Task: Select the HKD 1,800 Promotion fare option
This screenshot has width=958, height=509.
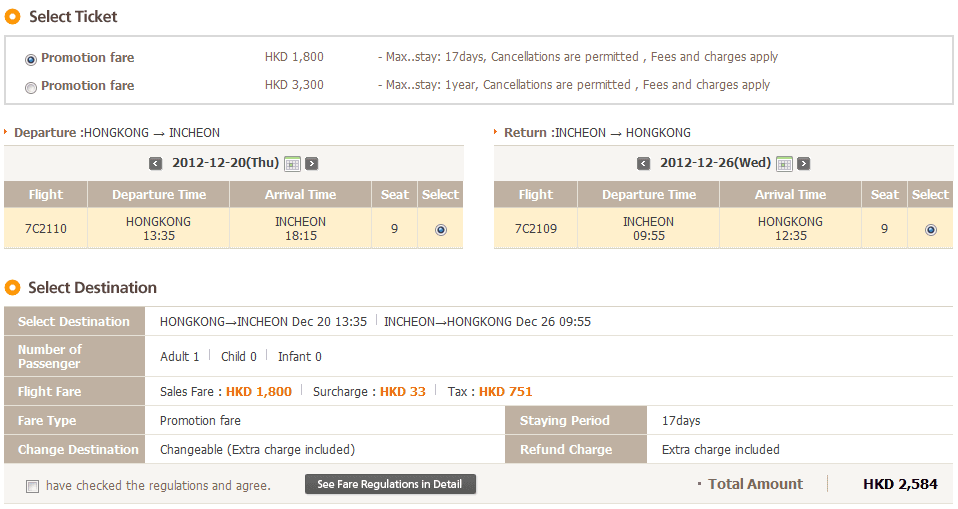Action: point(31,59)
